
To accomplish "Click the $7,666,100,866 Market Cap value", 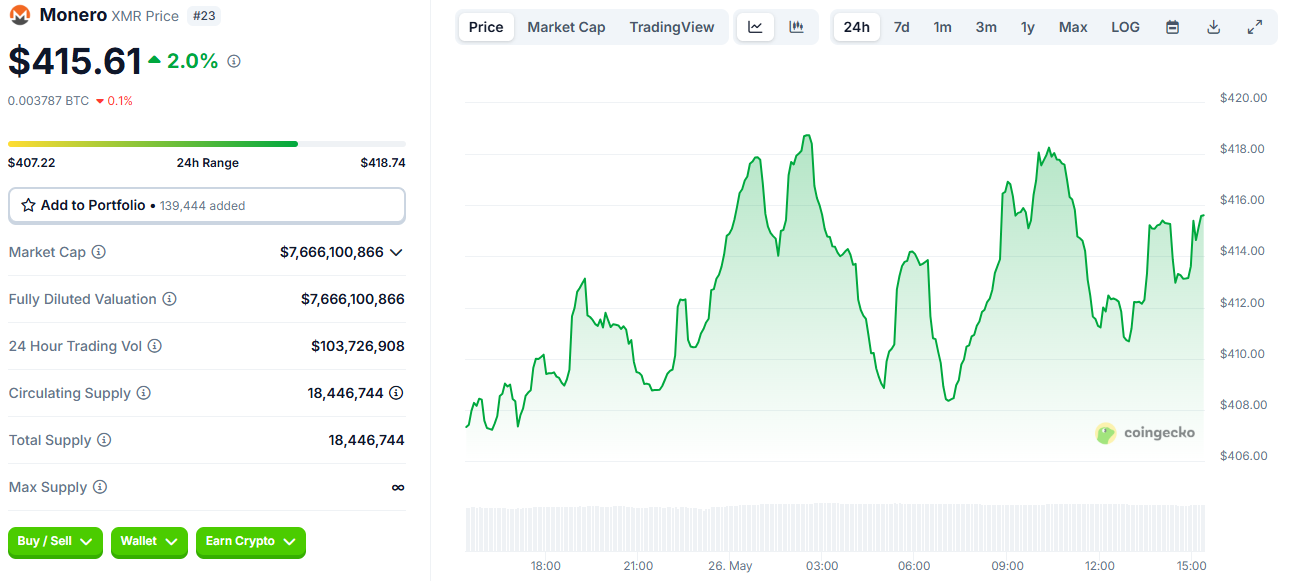I will coord(332,252).
